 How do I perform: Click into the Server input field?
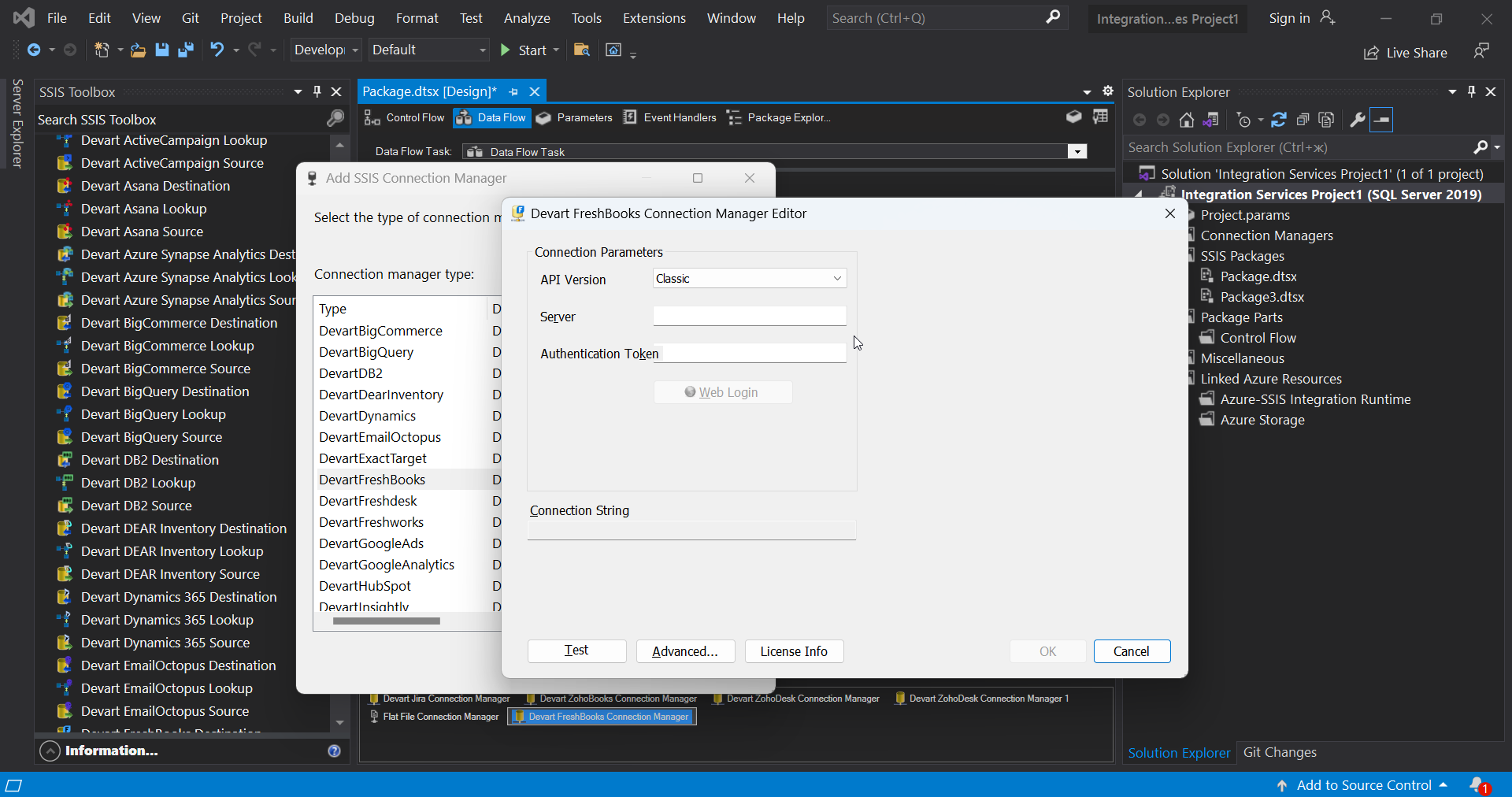tap(750, 316)
